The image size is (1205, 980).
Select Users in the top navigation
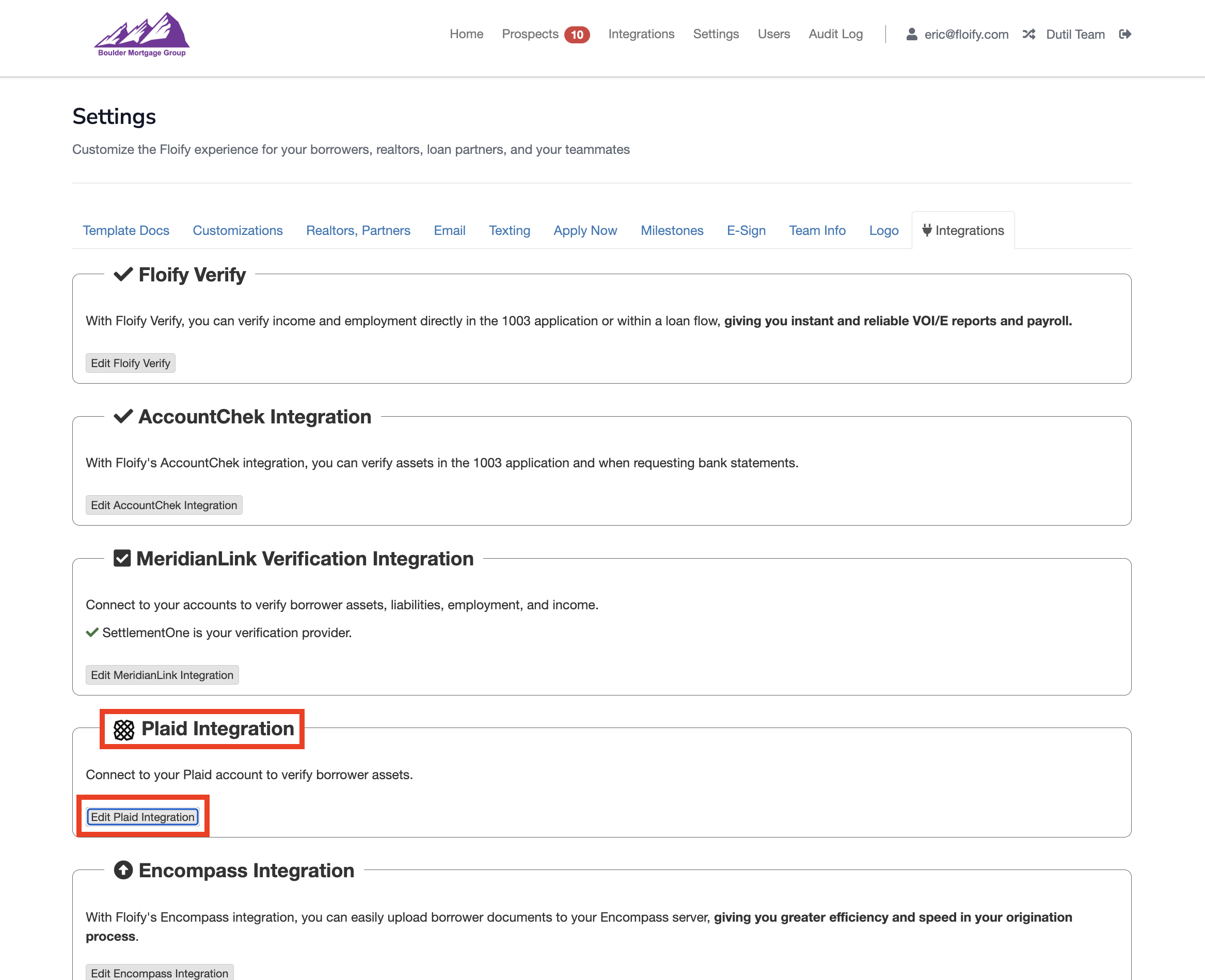click(x=773, y=35)
